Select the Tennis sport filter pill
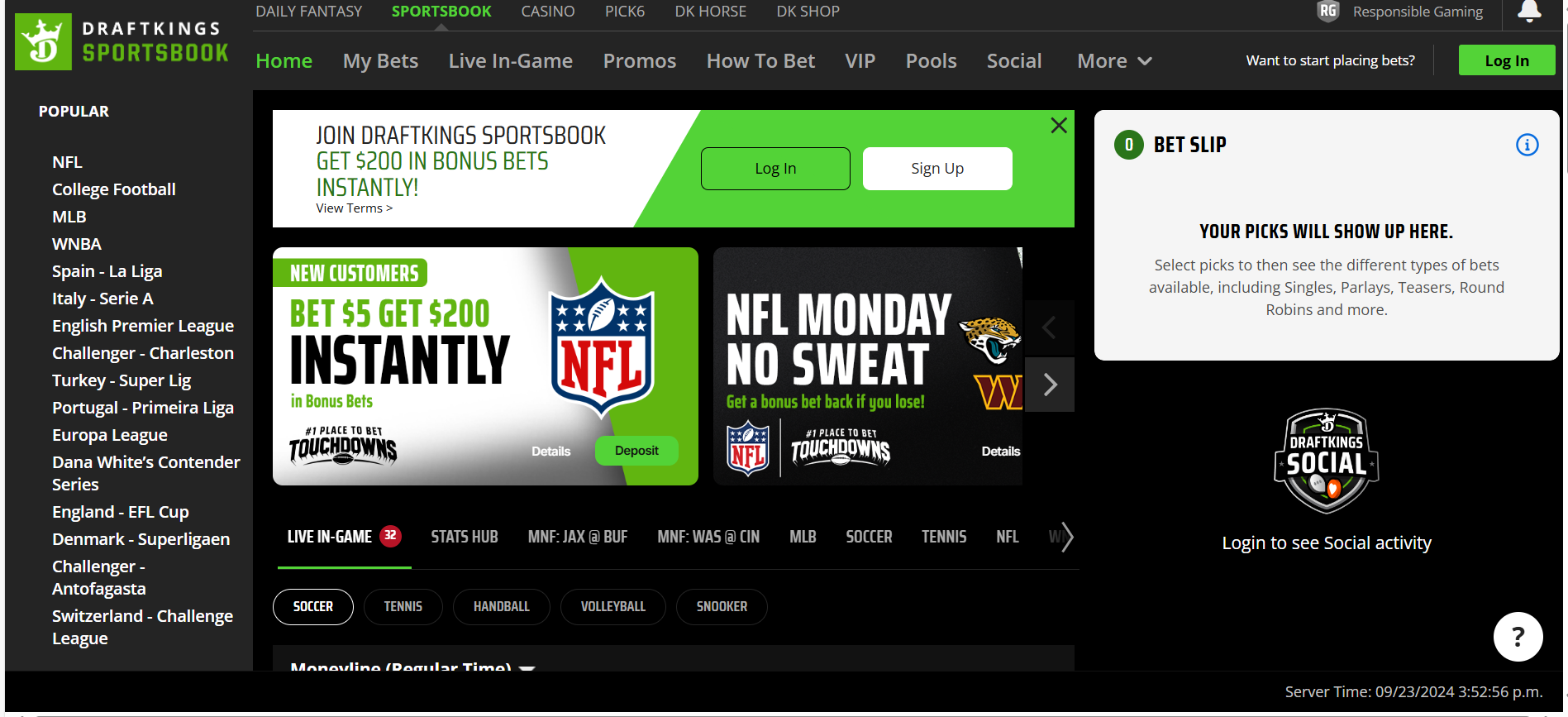 (403, 607)
